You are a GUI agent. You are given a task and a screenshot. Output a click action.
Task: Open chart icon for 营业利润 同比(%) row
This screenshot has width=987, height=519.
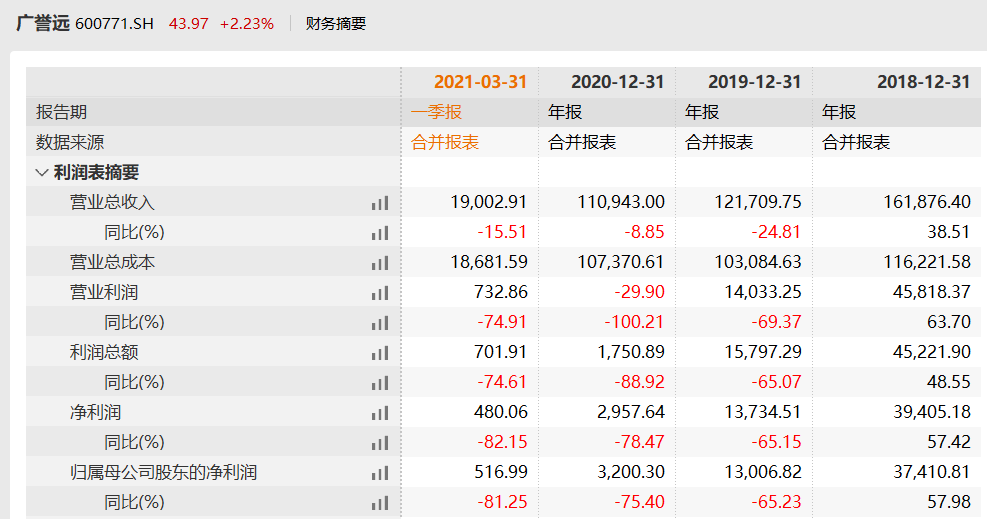coord(380,323)
